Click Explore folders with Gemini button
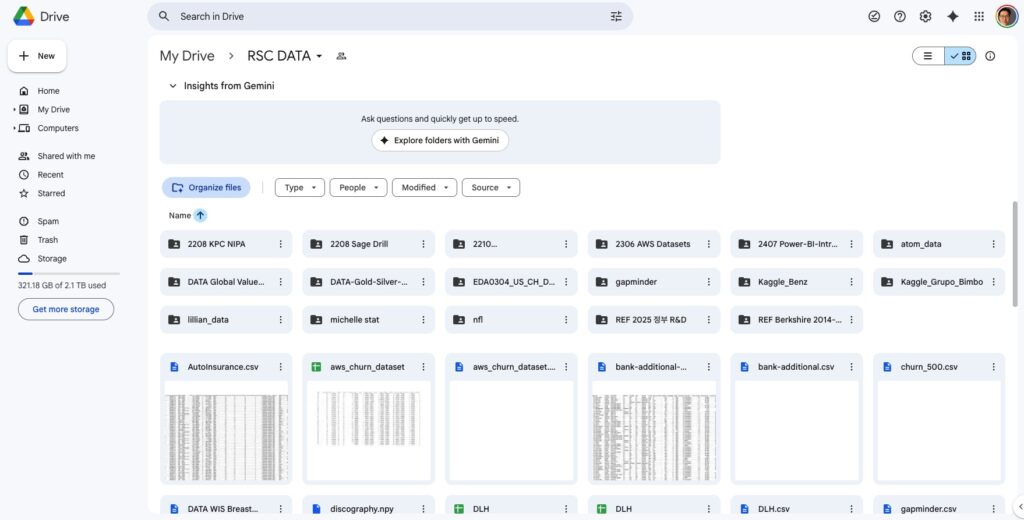 pos(440,141)
